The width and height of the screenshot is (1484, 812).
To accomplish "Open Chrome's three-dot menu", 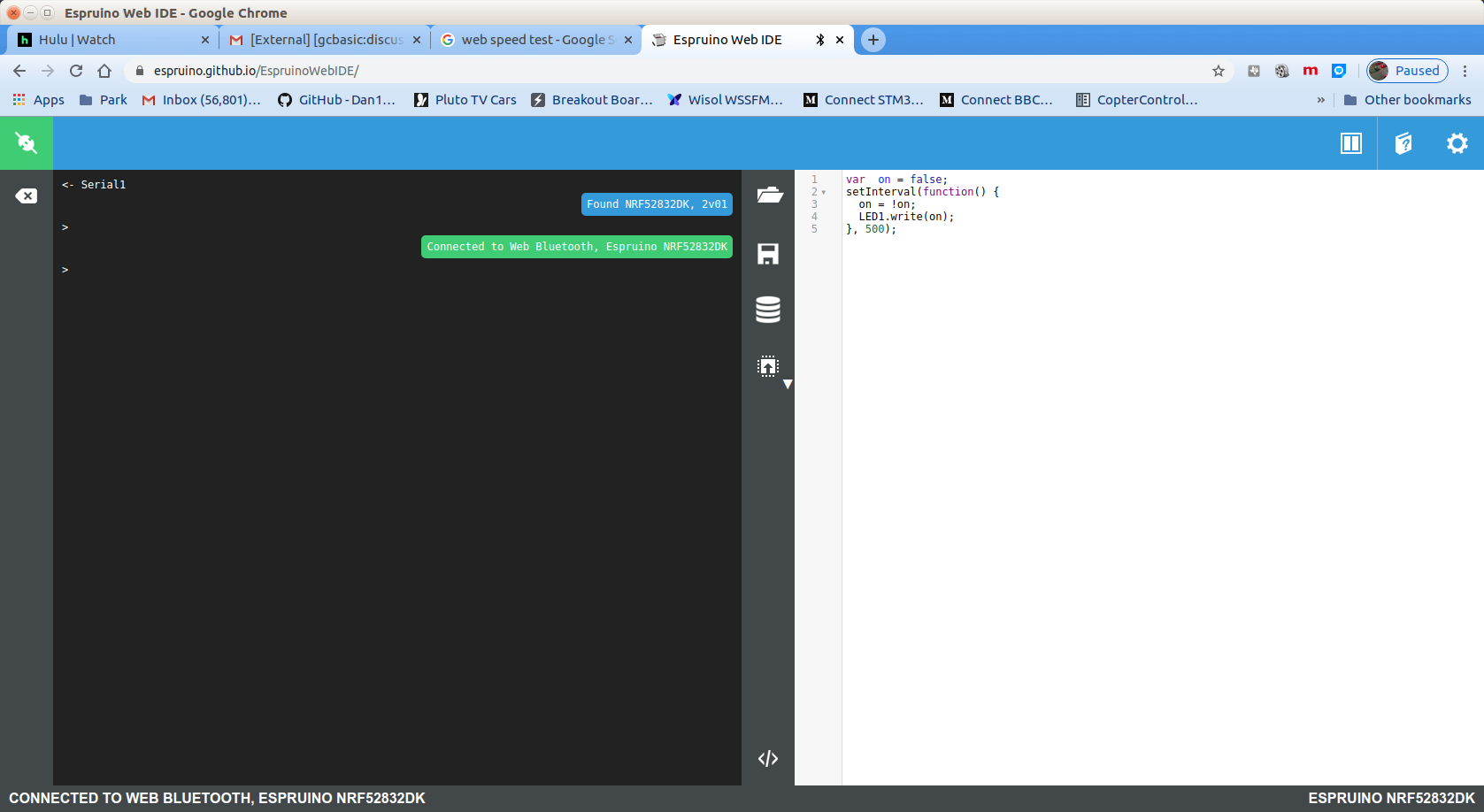I will coord(1465,71).
